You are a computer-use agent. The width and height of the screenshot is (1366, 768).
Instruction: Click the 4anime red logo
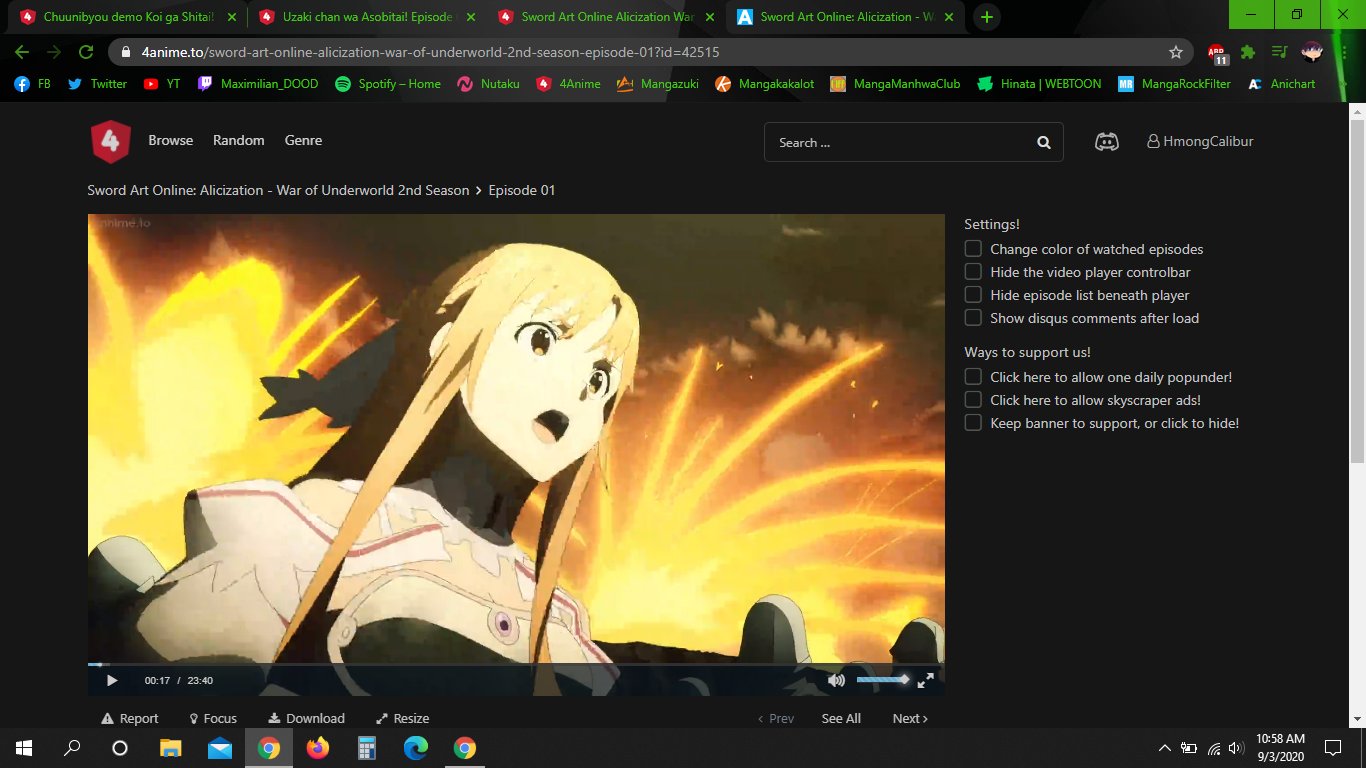[110, 141]
